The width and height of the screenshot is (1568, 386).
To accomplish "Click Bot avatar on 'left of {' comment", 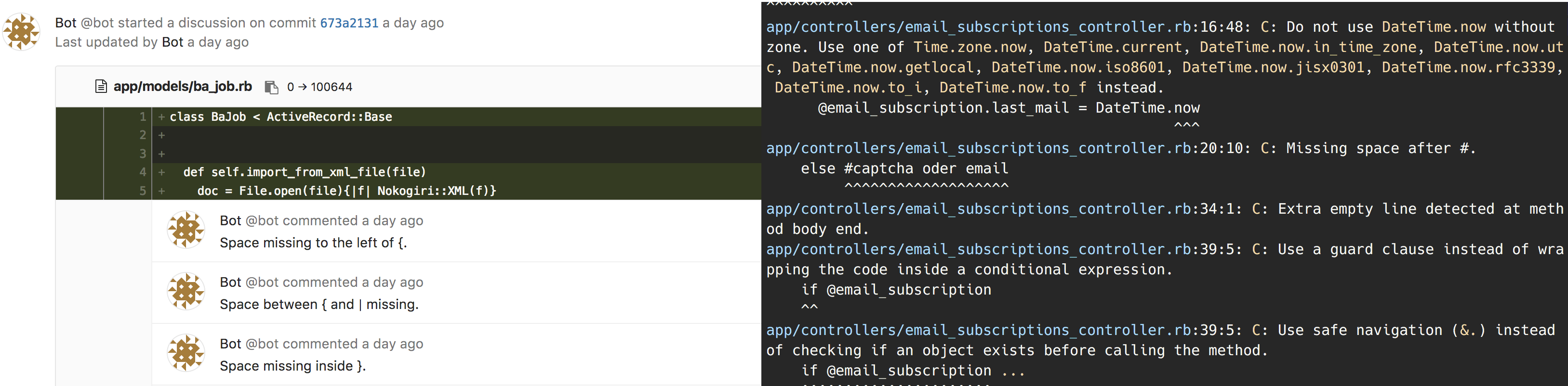I will point(186,230).
